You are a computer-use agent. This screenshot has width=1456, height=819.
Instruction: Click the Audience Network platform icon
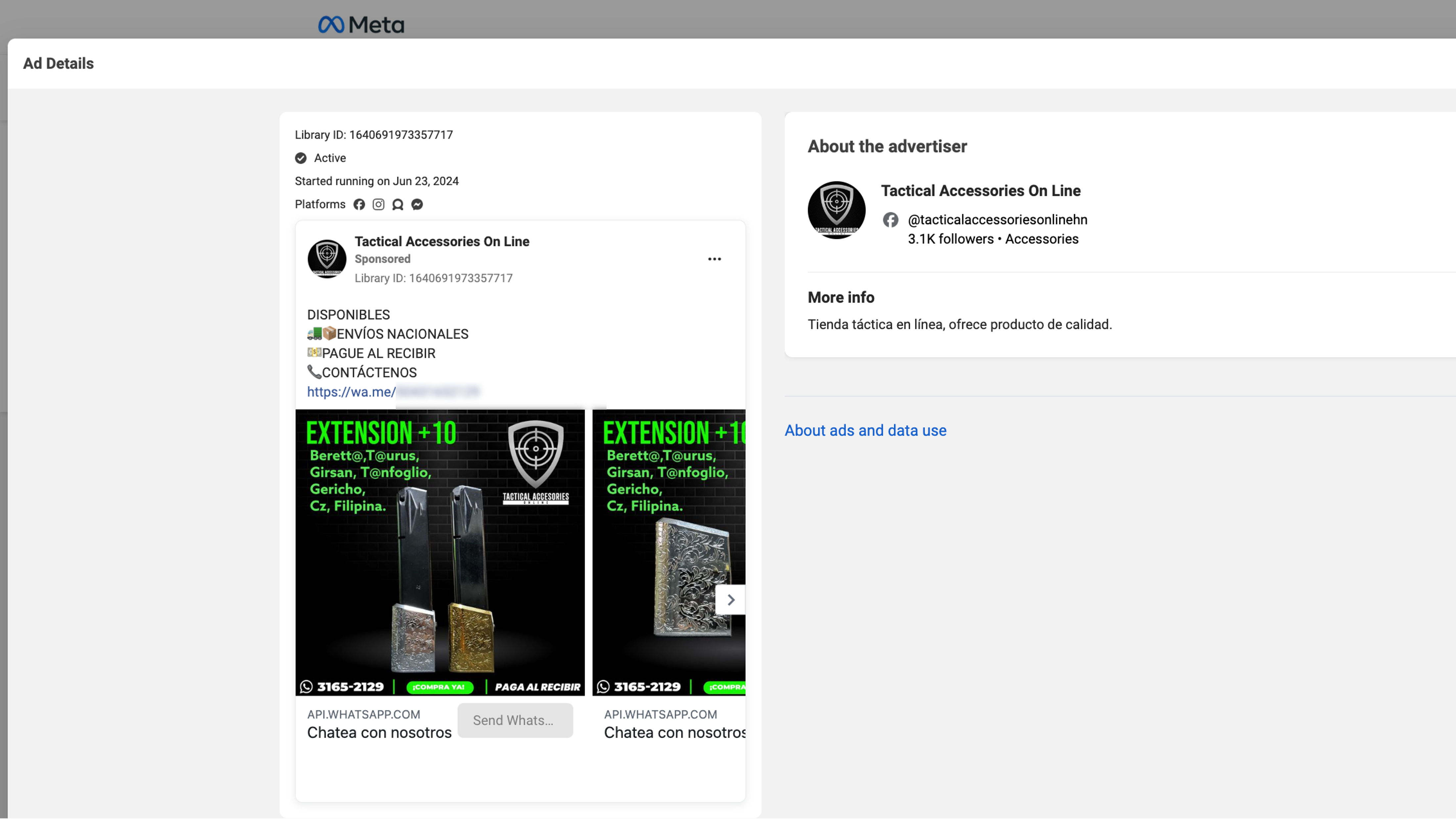pyautogui.click(x=397, y=204)
